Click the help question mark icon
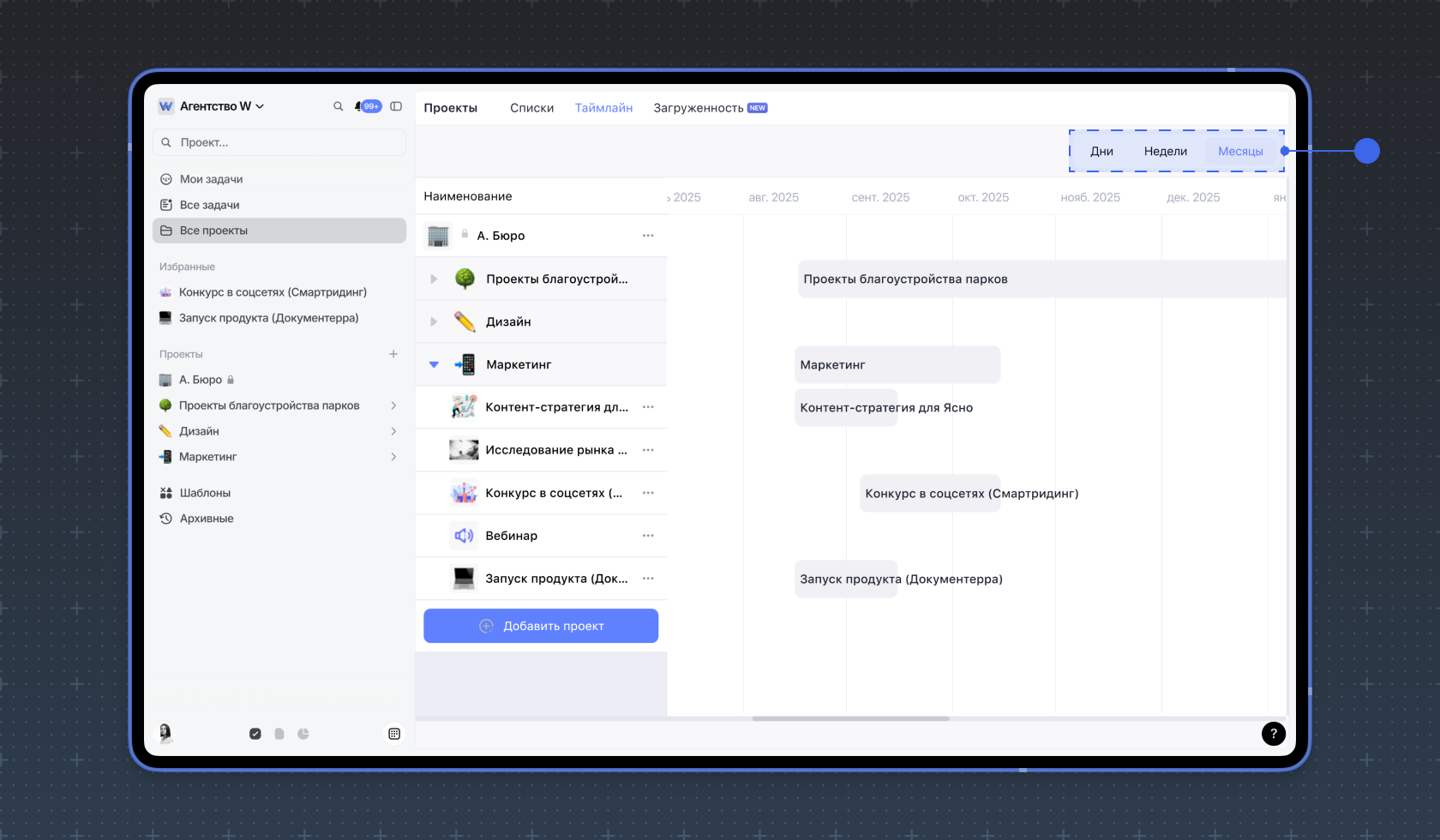This screenshot has height=840, width=1440. click(x=1273, y=734)
